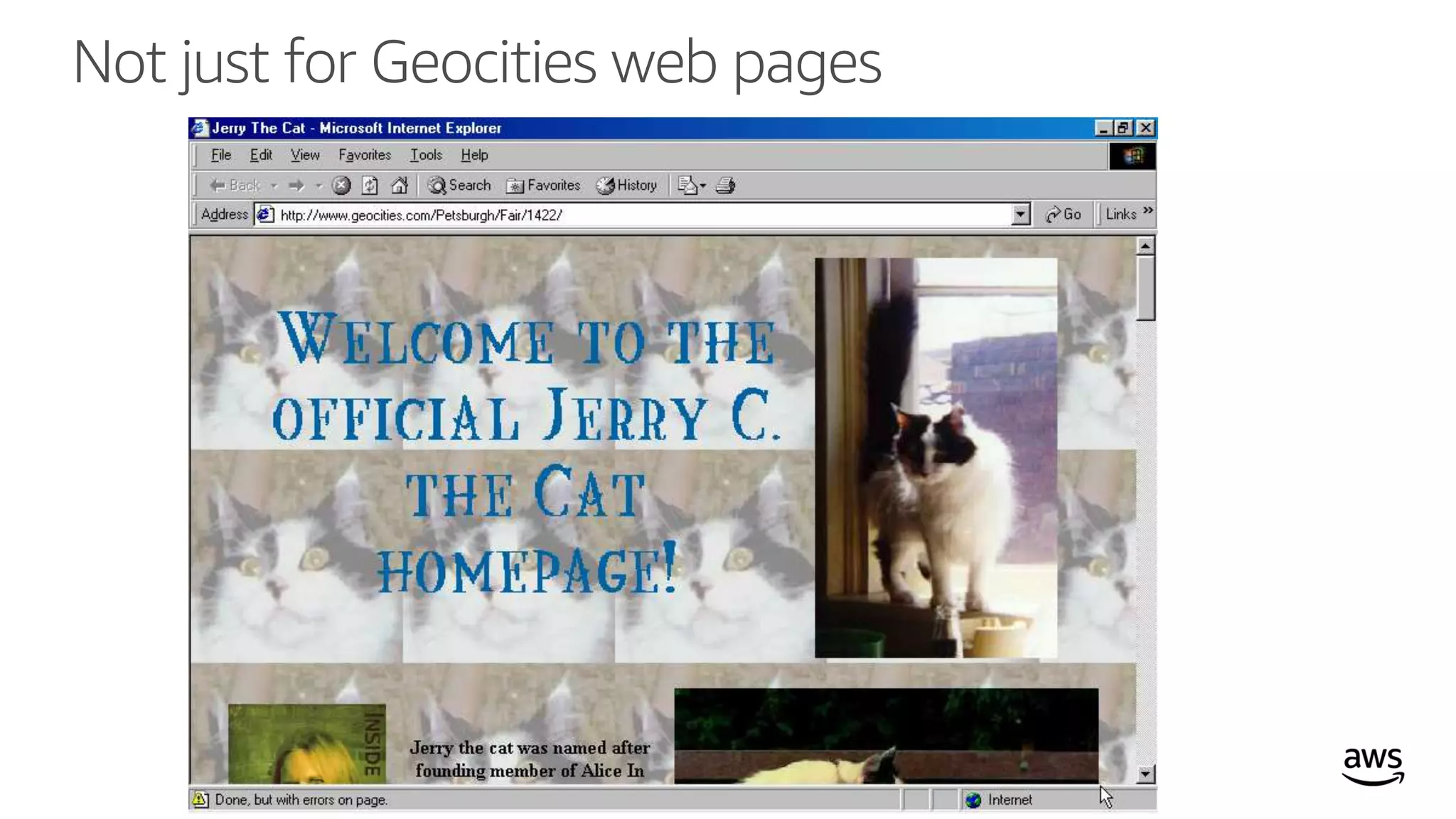Click the Stop loading icon

tap(342, 186)
